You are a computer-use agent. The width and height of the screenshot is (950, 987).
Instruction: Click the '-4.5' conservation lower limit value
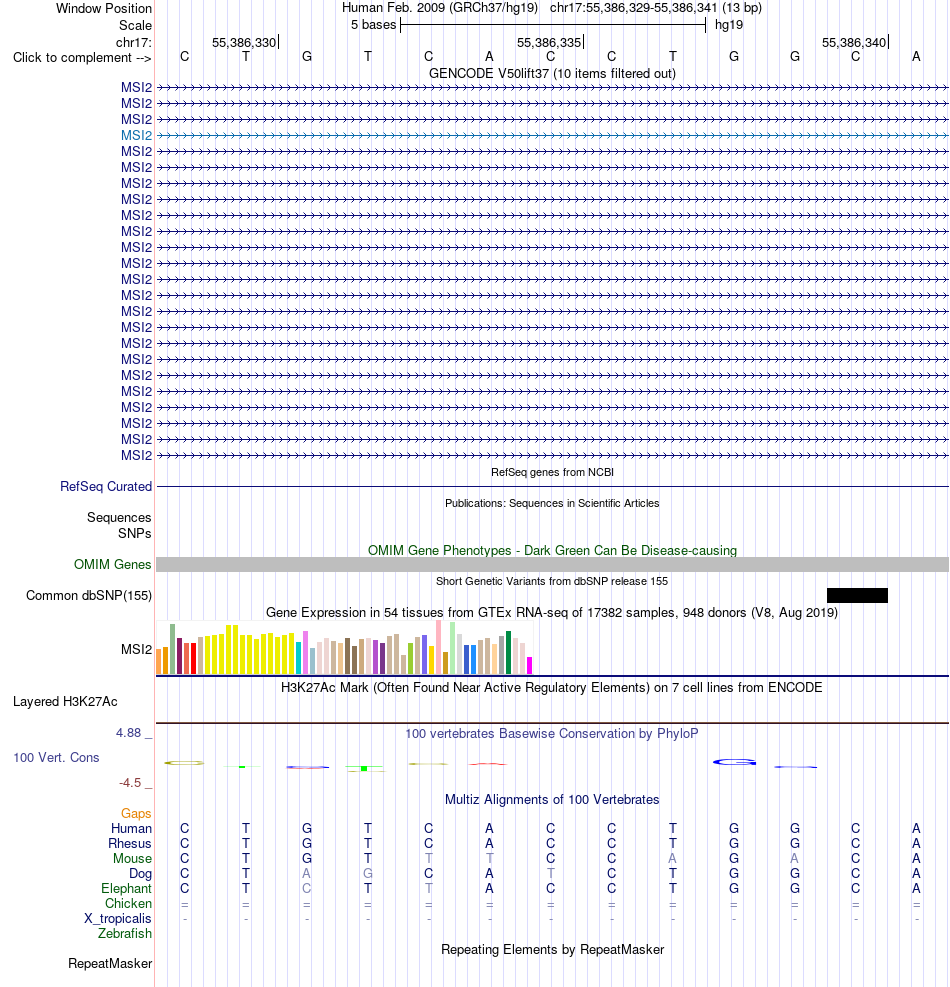tap(130, 783)
